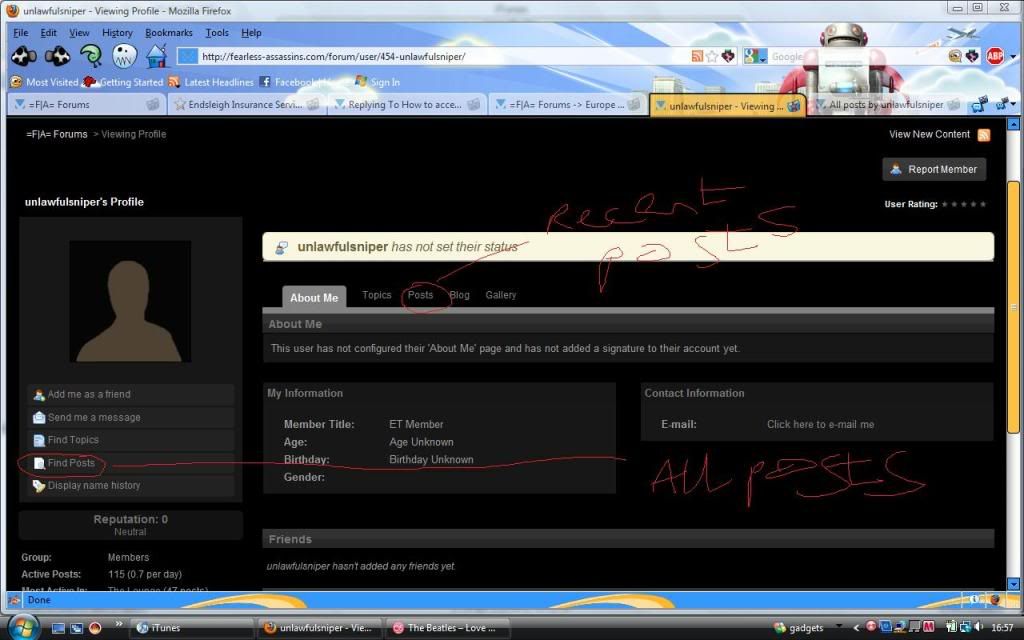The height and width of the screenshot is (640, 1024).
Task: Open the File menu
Action: click(x=21, y=33)
